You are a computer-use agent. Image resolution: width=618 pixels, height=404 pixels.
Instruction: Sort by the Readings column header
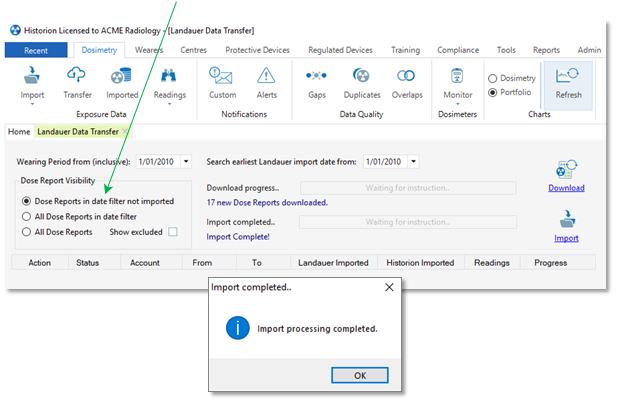tap(492, 263)
